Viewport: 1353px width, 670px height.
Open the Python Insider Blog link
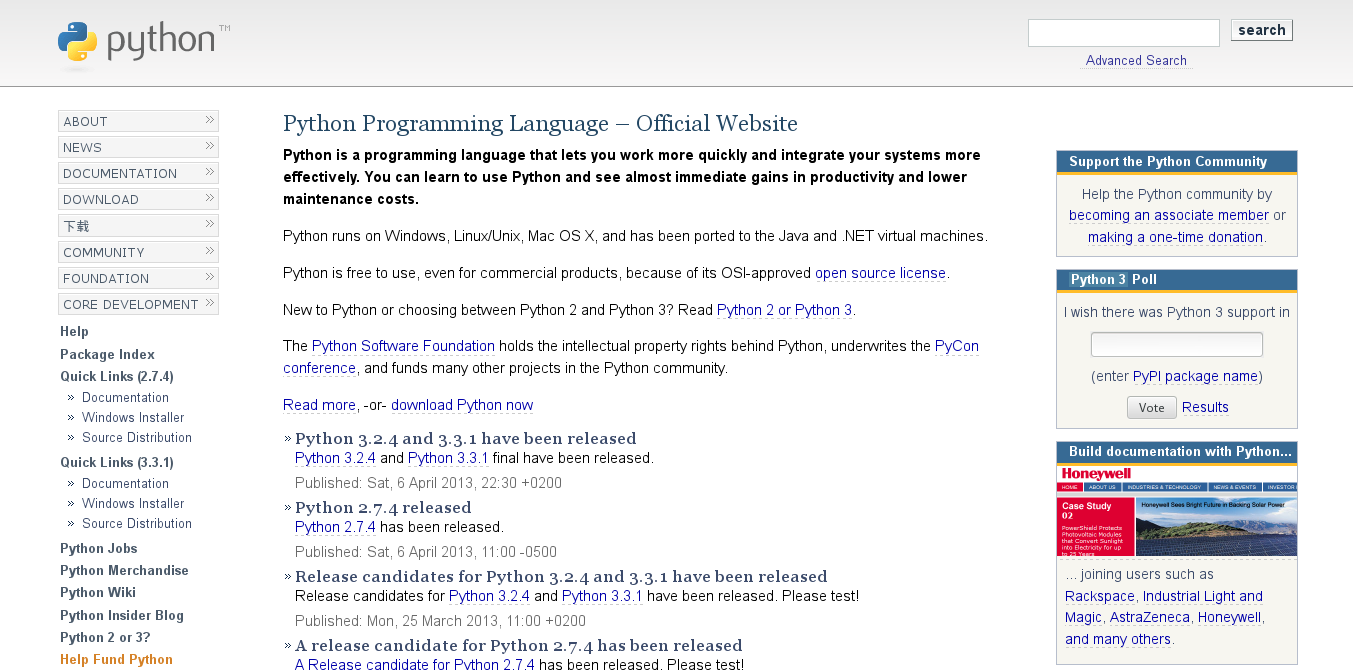click(x=122, y=615)
